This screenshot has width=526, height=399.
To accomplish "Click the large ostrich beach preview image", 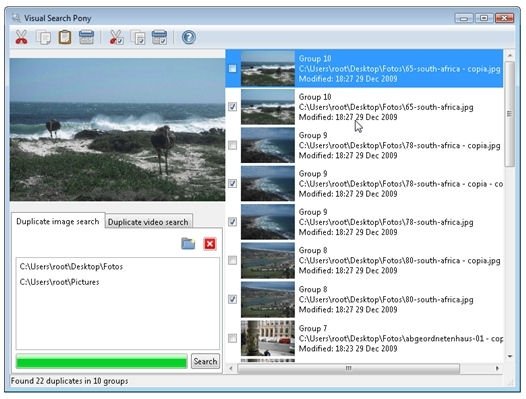I will 117,130.
